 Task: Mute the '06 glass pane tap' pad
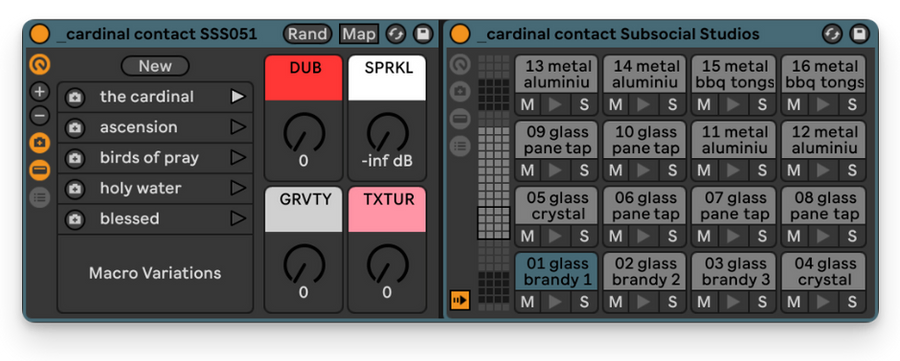(616, 236)
